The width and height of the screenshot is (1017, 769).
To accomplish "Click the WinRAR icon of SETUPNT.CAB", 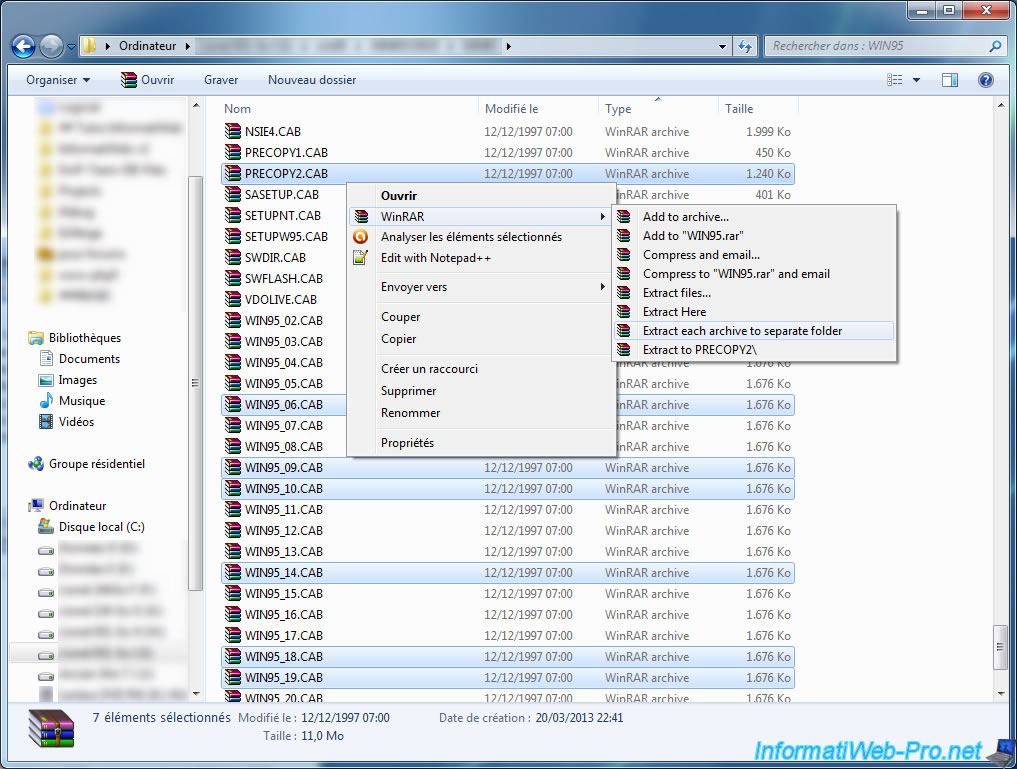I will coord(233,215).
